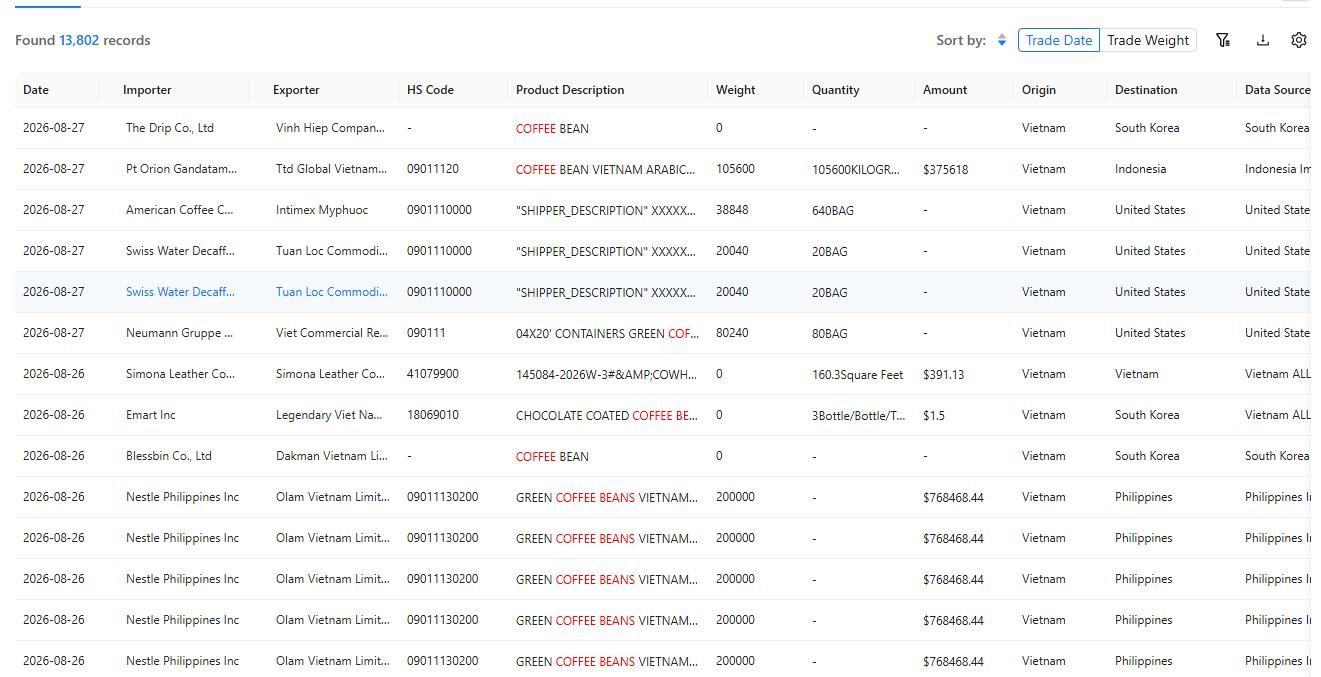1321x677 pixels.
Task: Click the Date column header
Action: coord(36,90)
